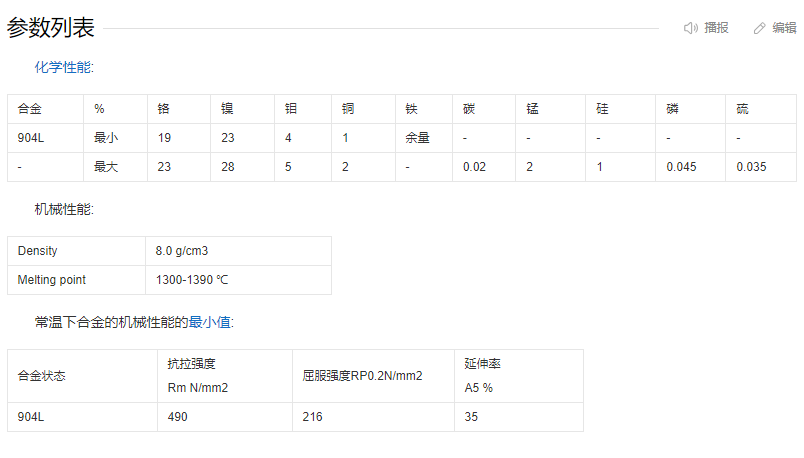Screen dimensions: 804x458
Task: Click the 镍 column header
Action: pyautogui.click(x=243, y=109)
